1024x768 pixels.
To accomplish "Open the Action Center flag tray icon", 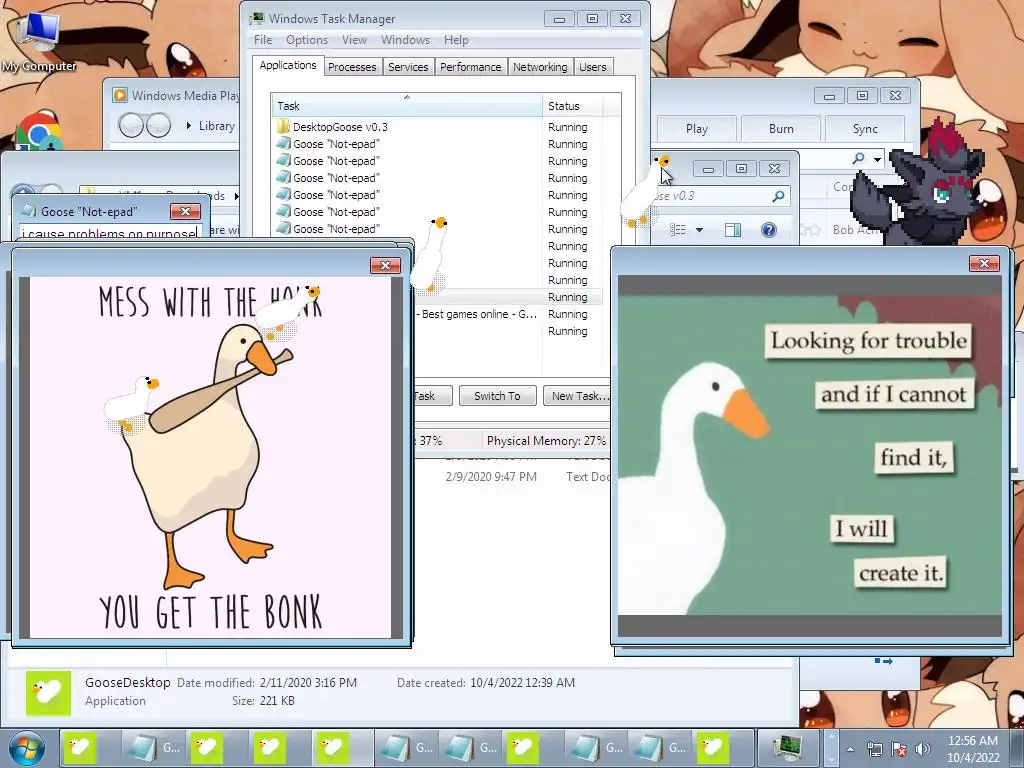I will click(x=899, y=749).
